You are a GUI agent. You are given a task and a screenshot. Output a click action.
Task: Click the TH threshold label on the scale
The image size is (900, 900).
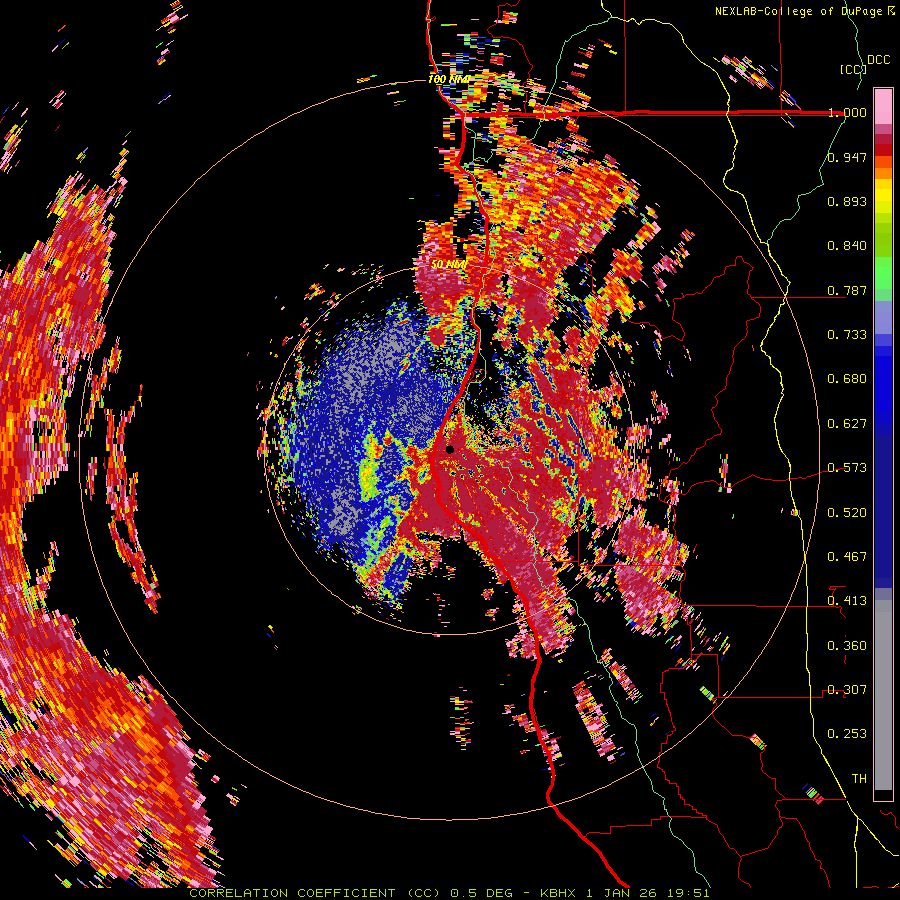click(859, 779)
